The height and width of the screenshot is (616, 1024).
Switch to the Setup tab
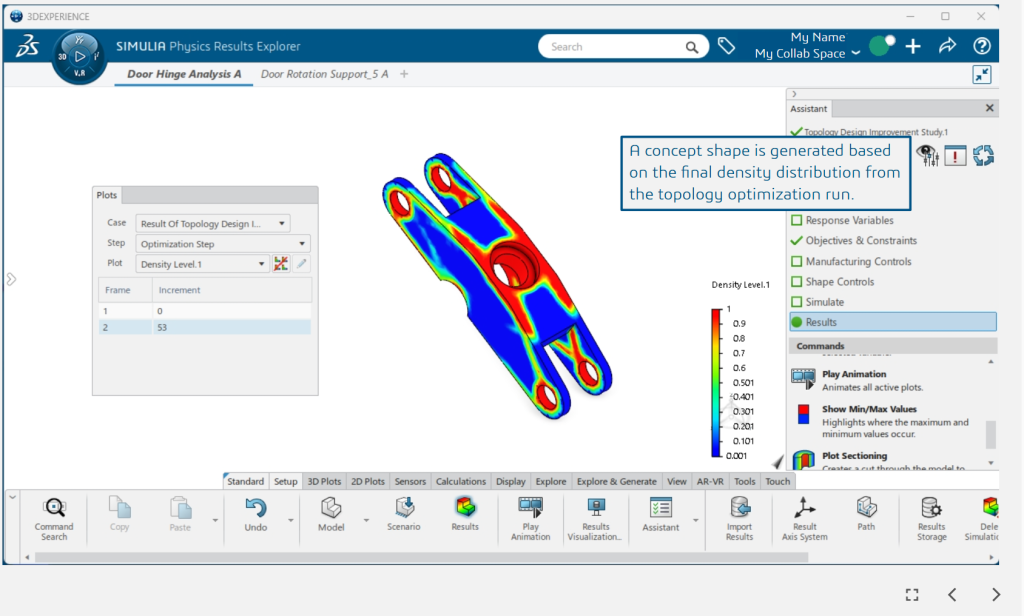click(285, 481)
